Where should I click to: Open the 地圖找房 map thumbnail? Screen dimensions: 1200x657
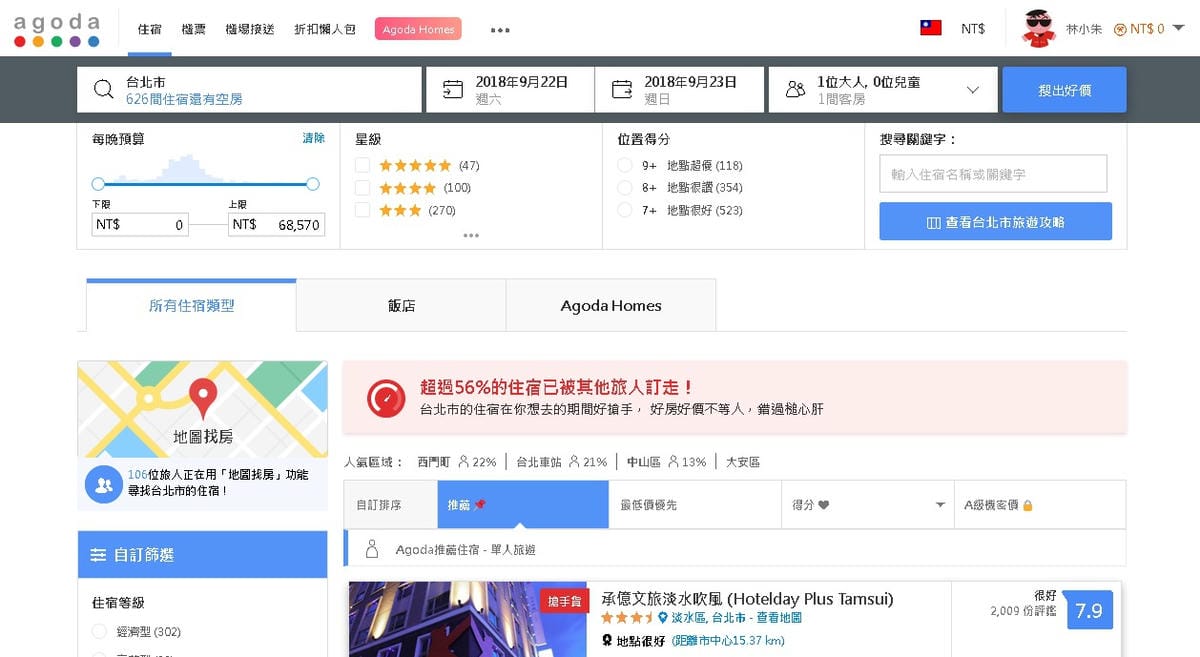click(202, 409)
